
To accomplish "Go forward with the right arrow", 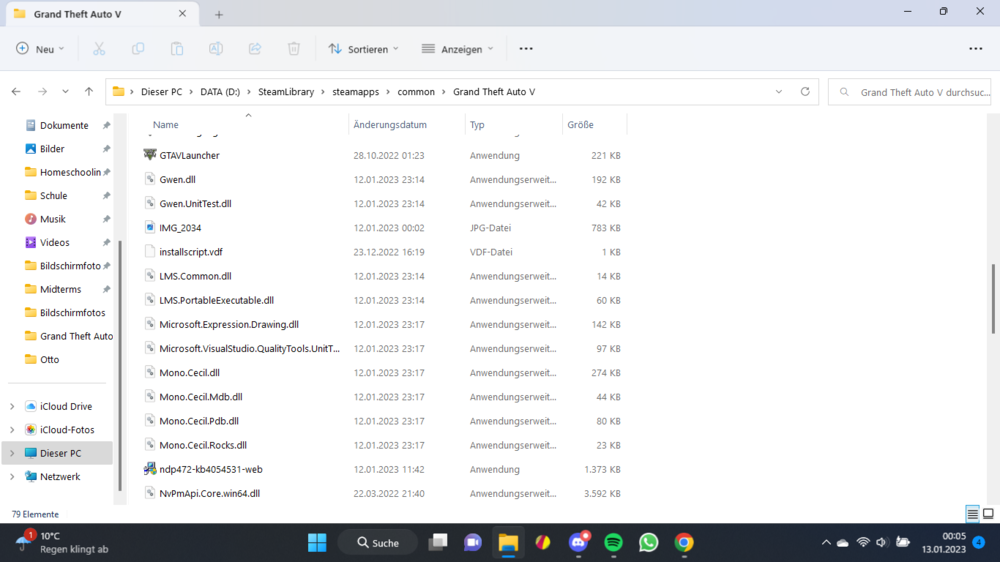I will 42,92.
